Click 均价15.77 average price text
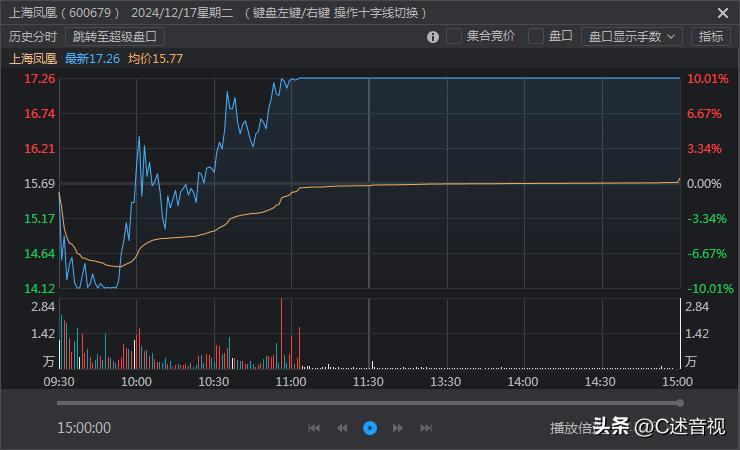The image size is (740, 450). pos(155,58)
